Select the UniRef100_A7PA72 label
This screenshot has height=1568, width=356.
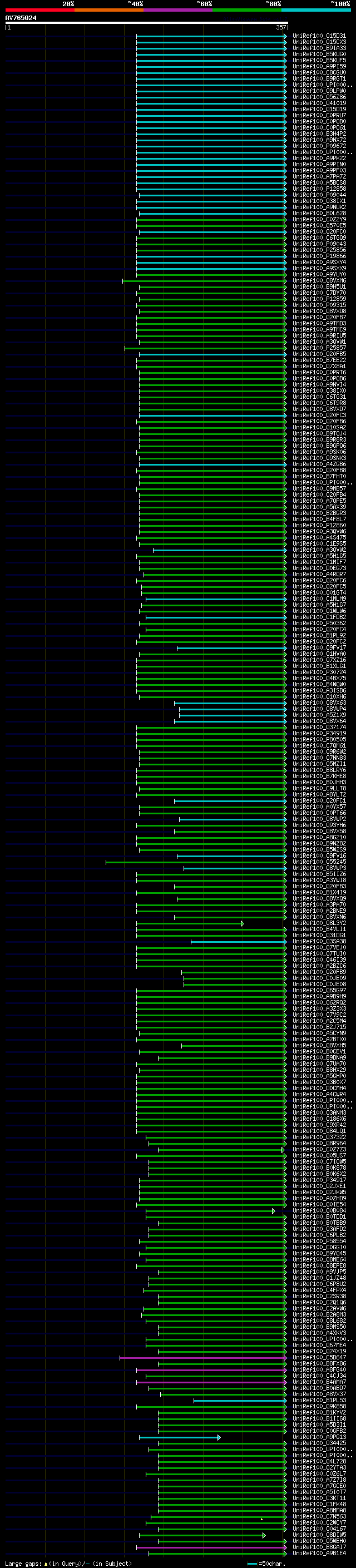click(x=319, y=177)
